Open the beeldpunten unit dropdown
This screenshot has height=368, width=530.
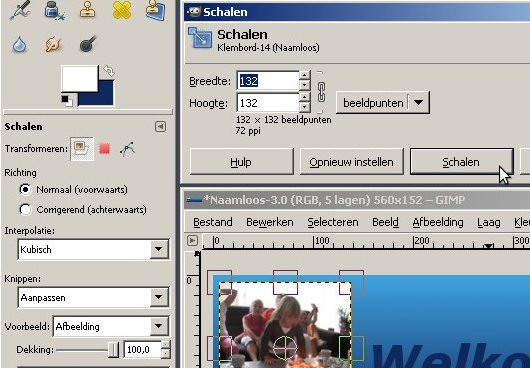pyautogui.click(x=383, y=102)
